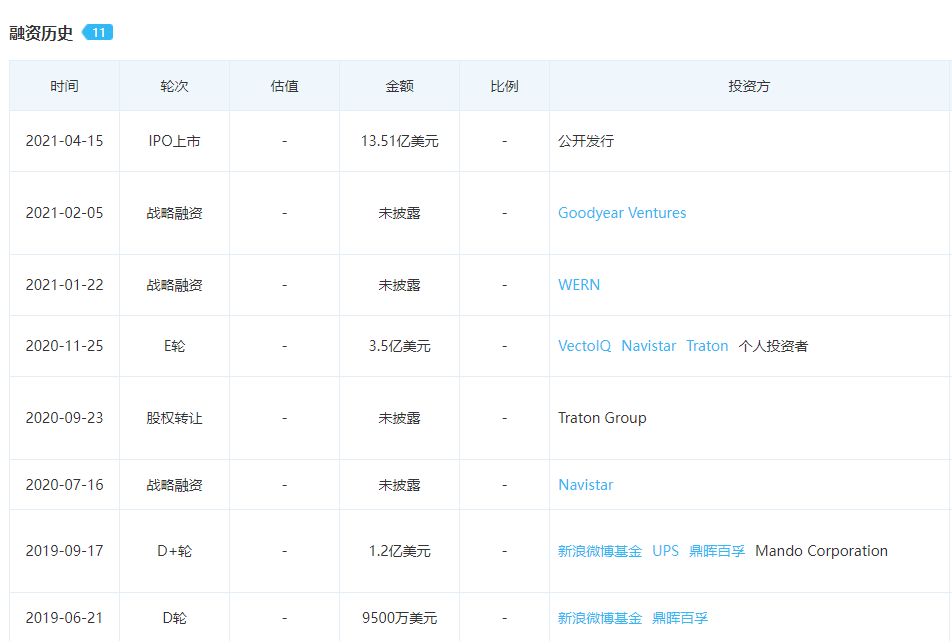
Task: Select the D轮 round cell
Action: click(174, 618)
